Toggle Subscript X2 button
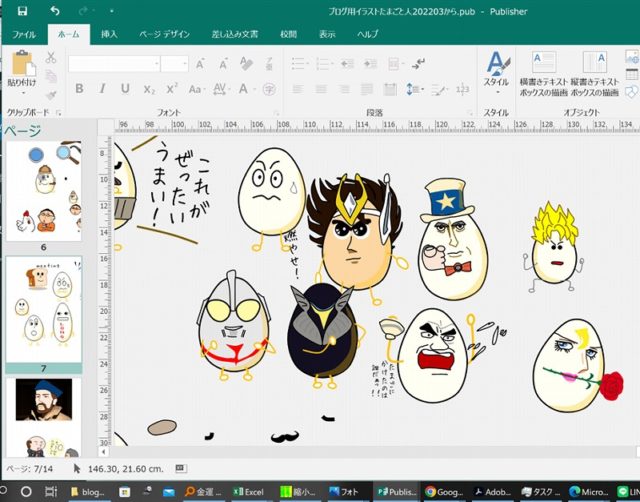The image size is (640, 502). [149, 89]
